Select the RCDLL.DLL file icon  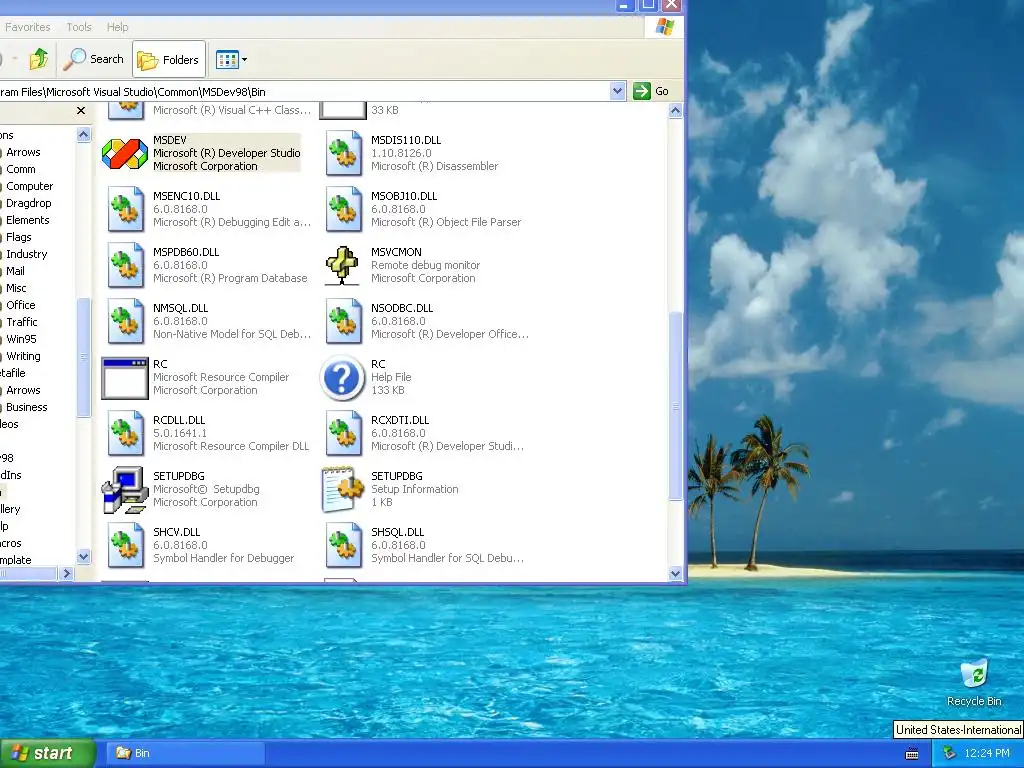(125, 434)
